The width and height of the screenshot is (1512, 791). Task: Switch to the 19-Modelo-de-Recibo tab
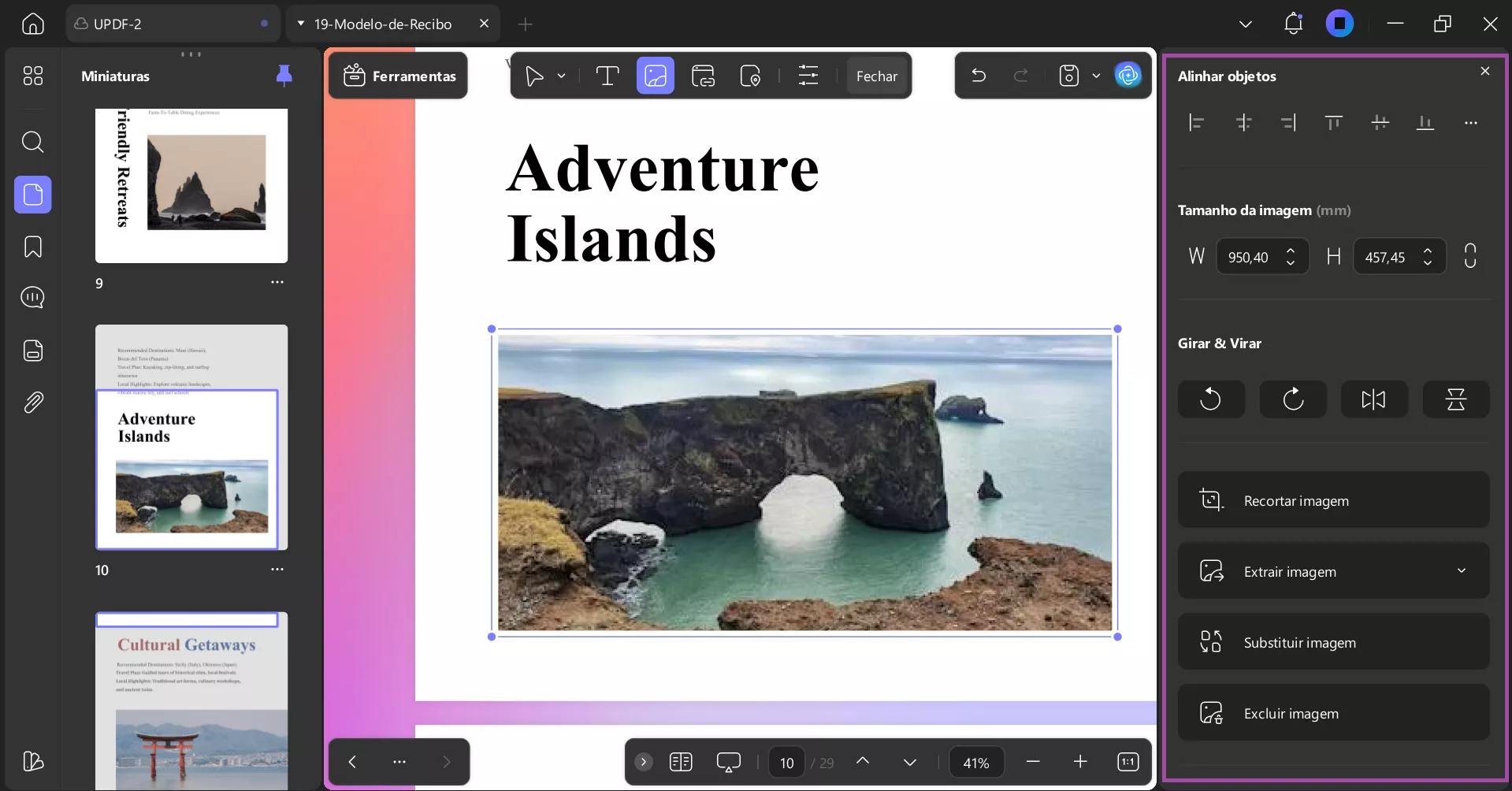tap(383, 24)
